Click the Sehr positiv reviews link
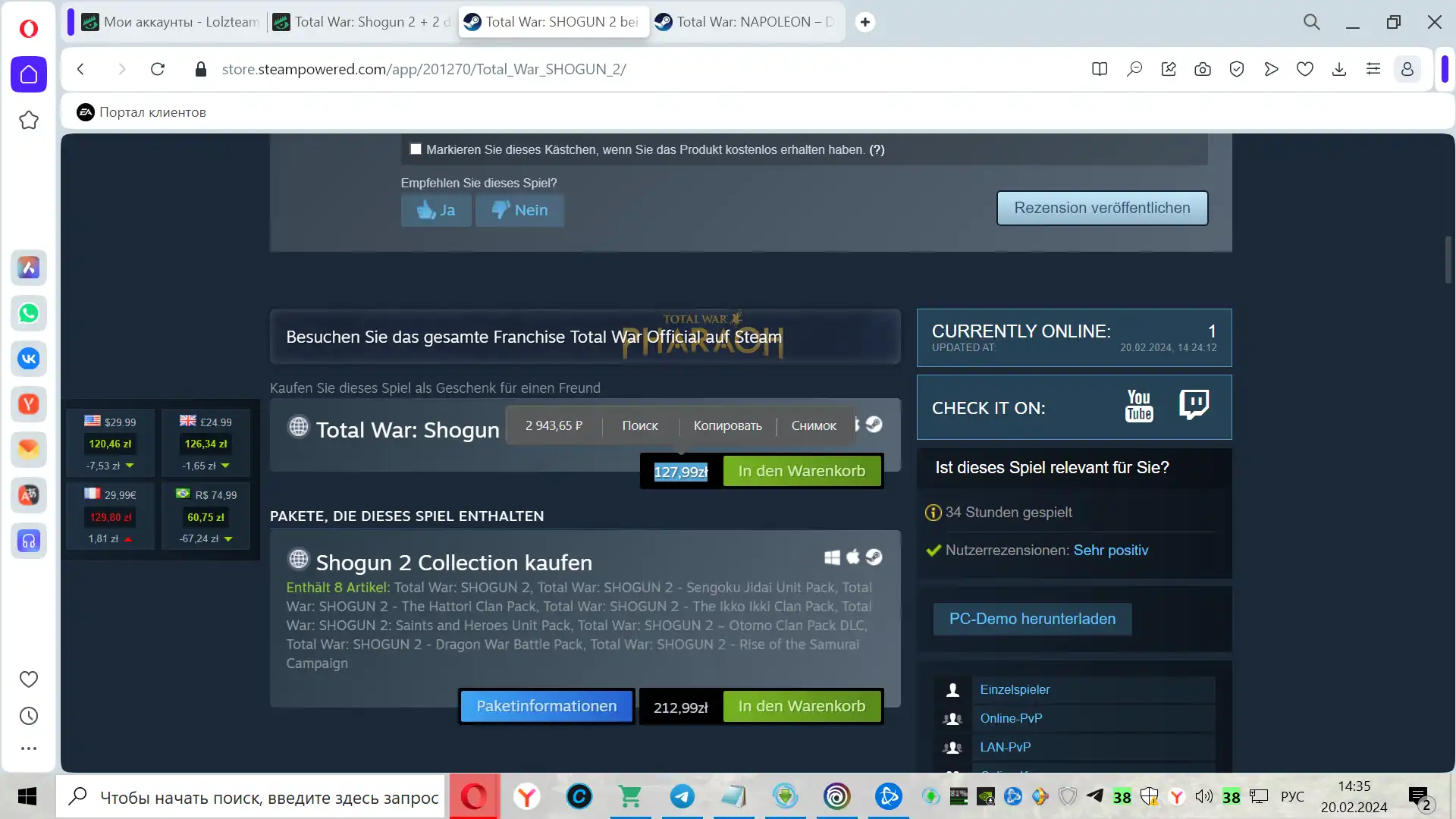The image size is (1456, 819). point(1110,550)
